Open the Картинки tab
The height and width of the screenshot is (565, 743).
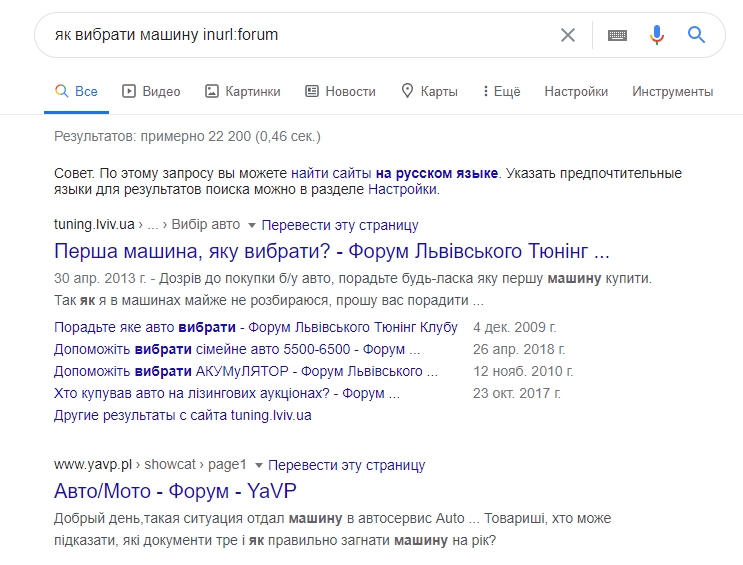coord(243,91)
